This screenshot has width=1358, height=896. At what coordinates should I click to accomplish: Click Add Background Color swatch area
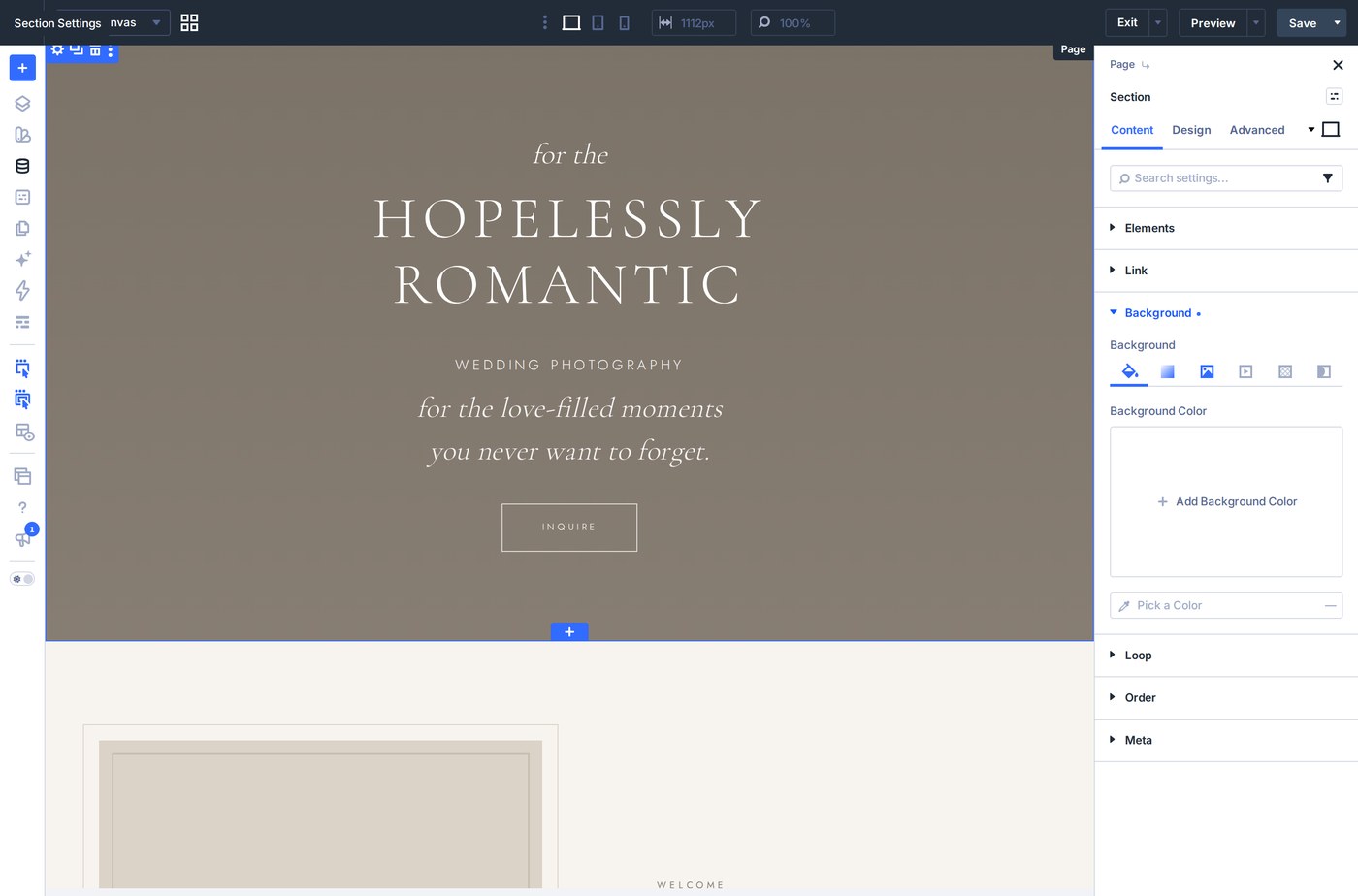pyautogui.click(x=1226, y=502)
